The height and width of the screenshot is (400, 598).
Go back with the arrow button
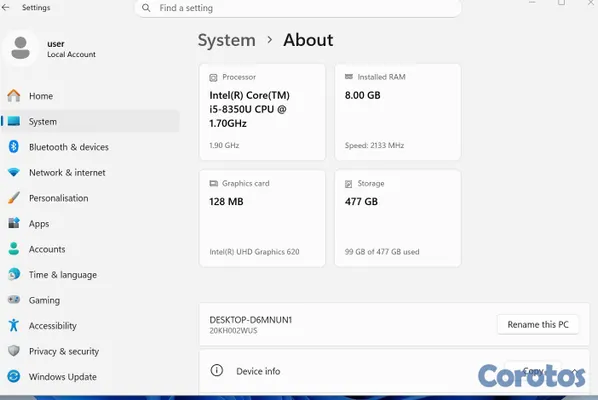tap(6, 7)
